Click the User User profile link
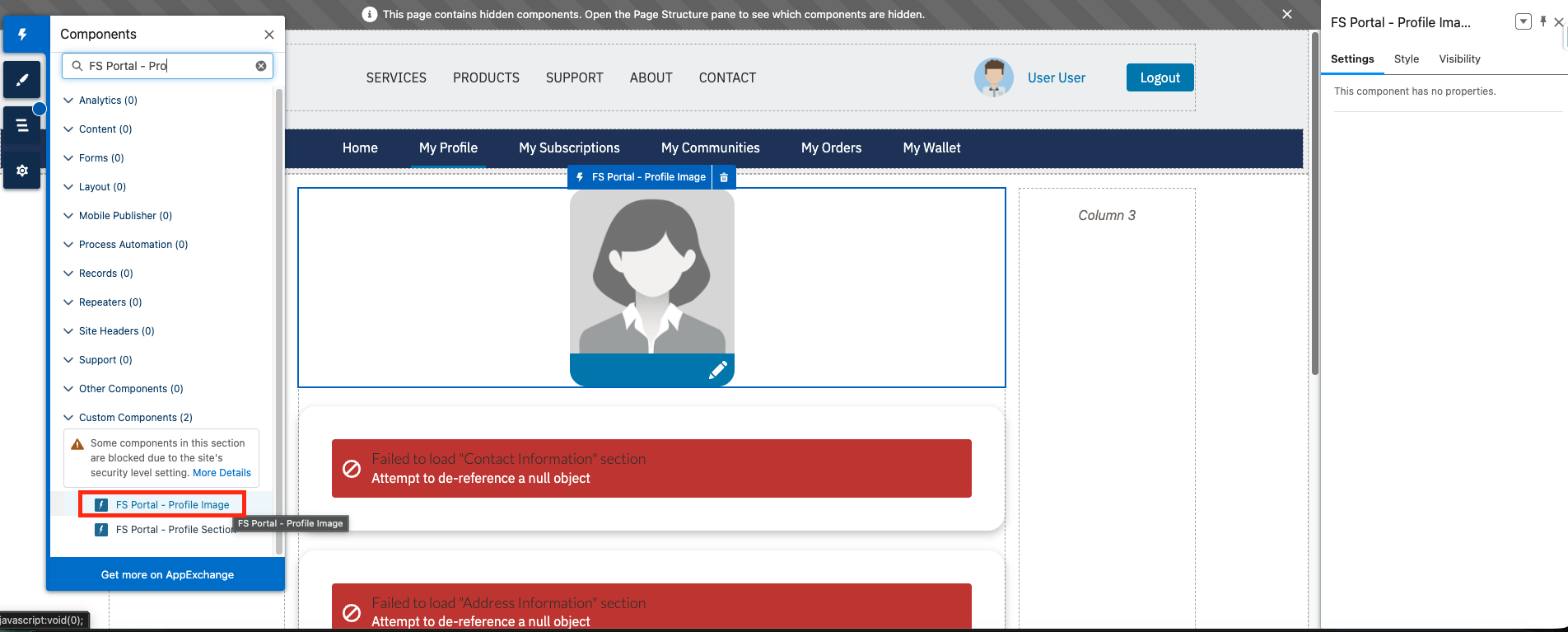 (x=1057, y=77)
